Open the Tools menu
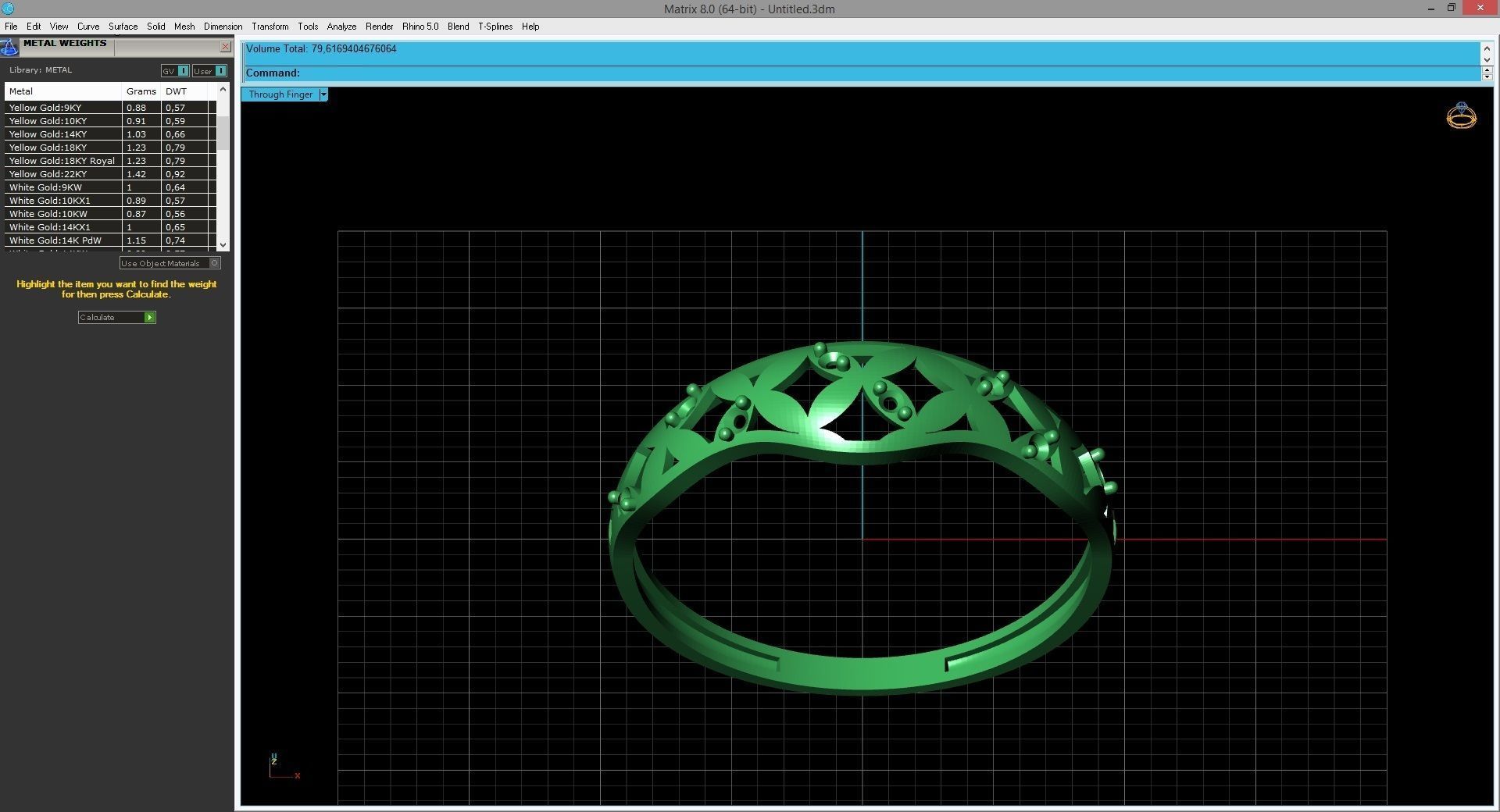 click(308, 27)
